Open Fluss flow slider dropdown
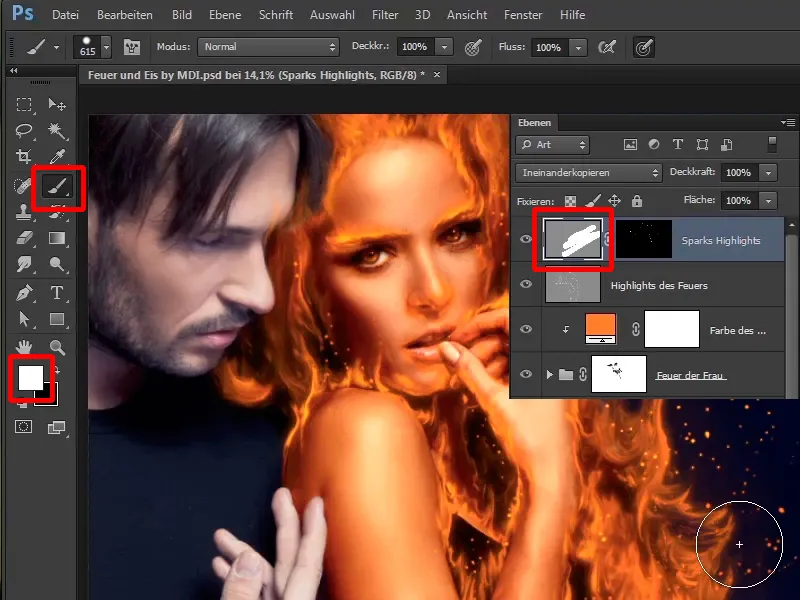Image resolution: width=800 pixels, height=600 pixels. coord(578,47)
